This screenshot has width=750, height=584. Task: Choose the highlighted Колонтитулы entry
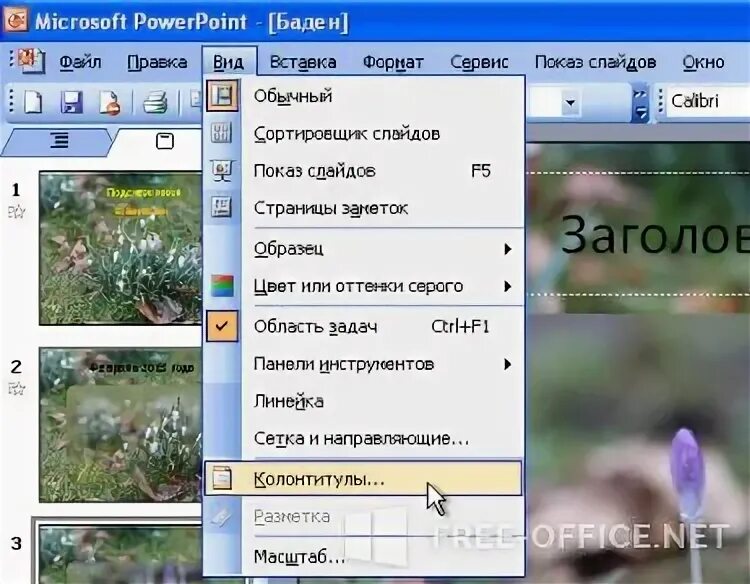point(364,478)
